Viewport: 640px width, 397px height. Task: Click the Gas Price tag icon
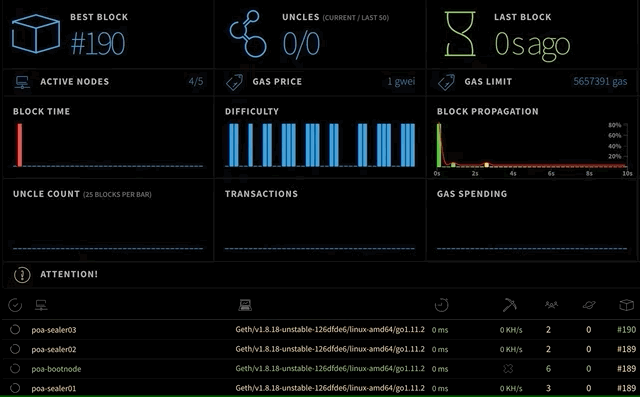tap(234, 82)
